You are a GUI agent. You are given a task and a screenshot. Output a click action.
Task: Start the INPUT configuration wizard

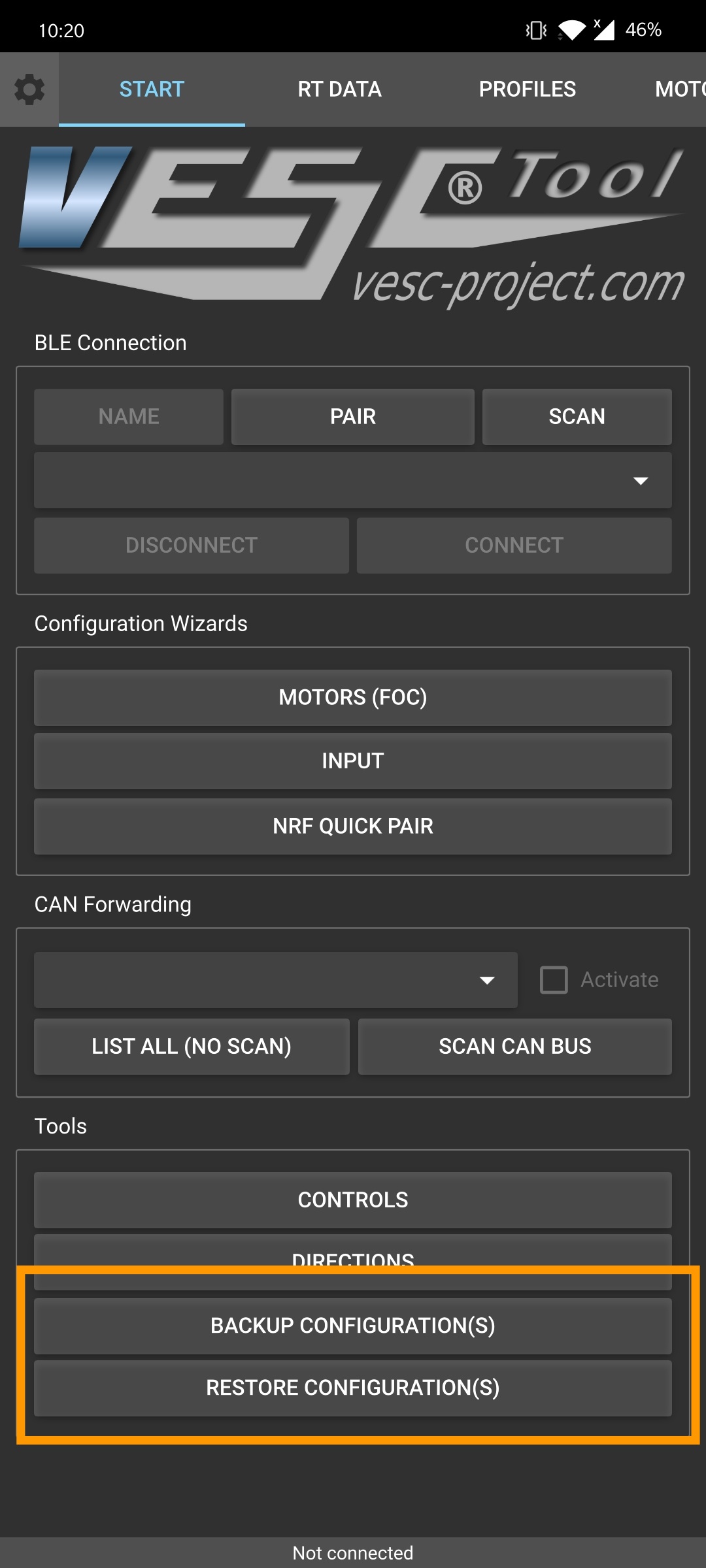[x=353, y=761]
